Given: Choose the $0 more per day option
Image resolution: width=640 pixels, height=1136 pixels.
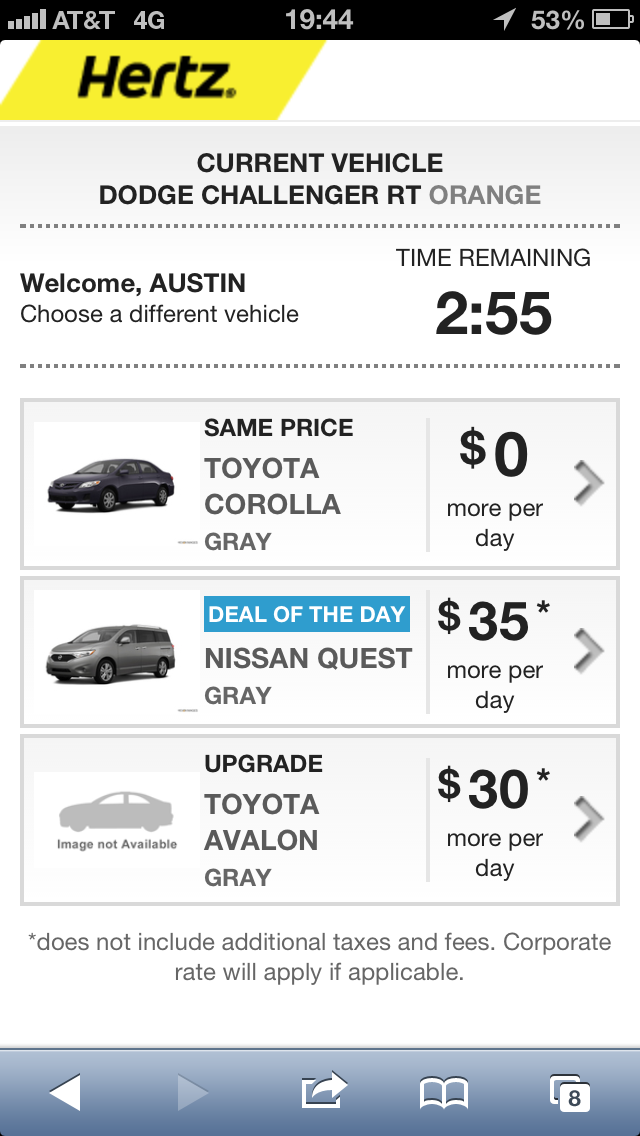Looking at the screenshot, I should [x=494, y=484].
